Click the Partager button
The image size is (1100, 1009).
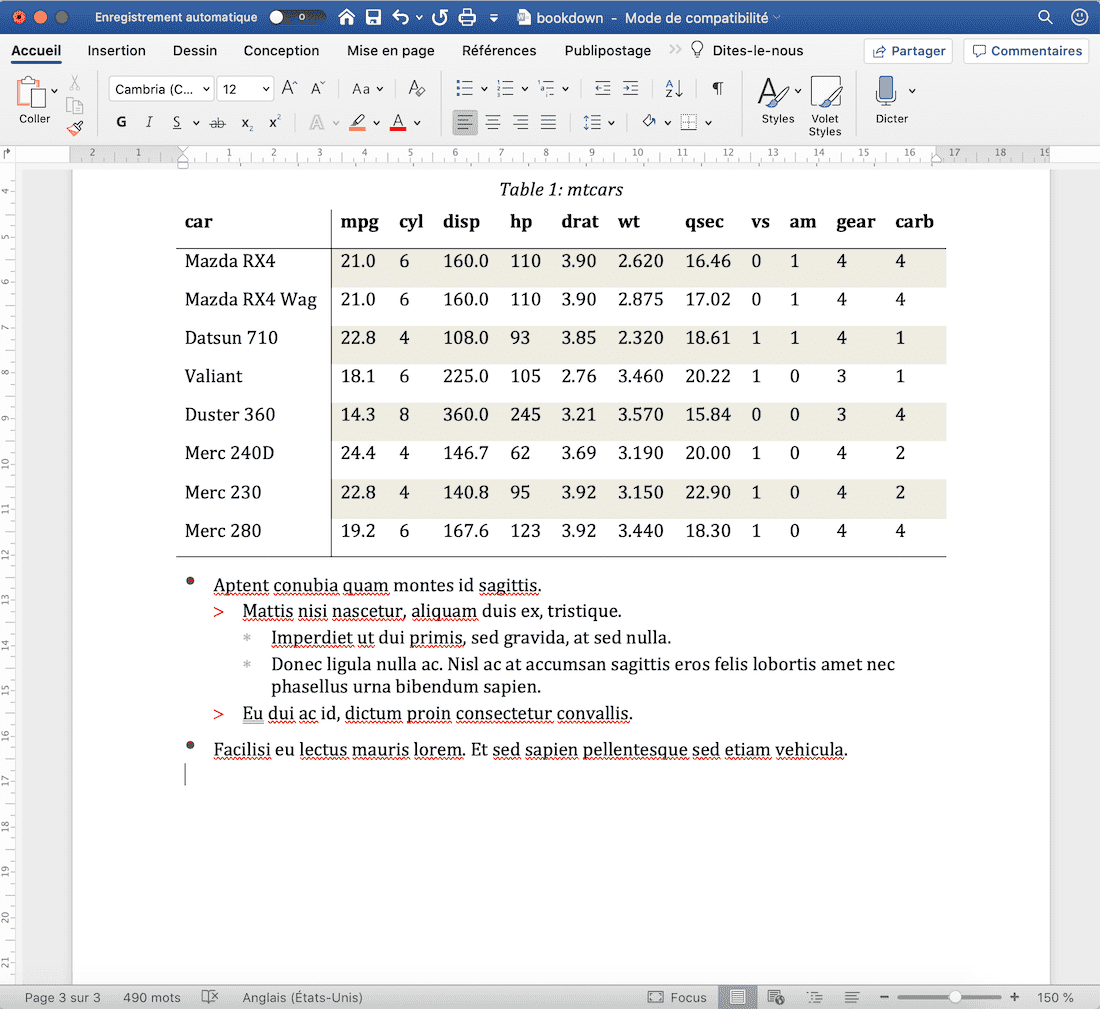click(908, 51)
